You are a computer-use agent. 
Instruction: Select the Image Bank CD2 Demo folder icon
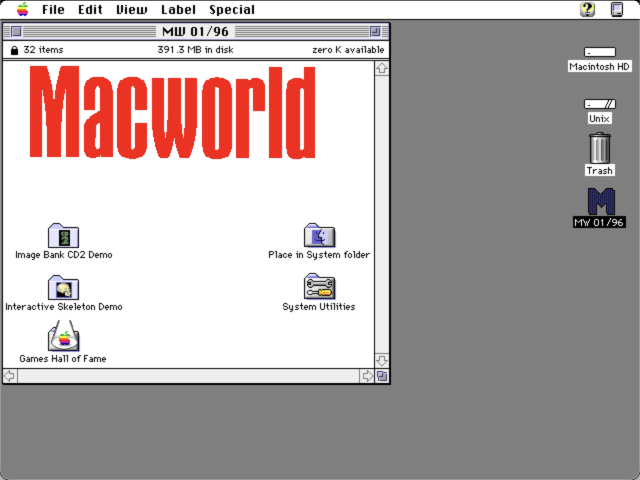63,235
